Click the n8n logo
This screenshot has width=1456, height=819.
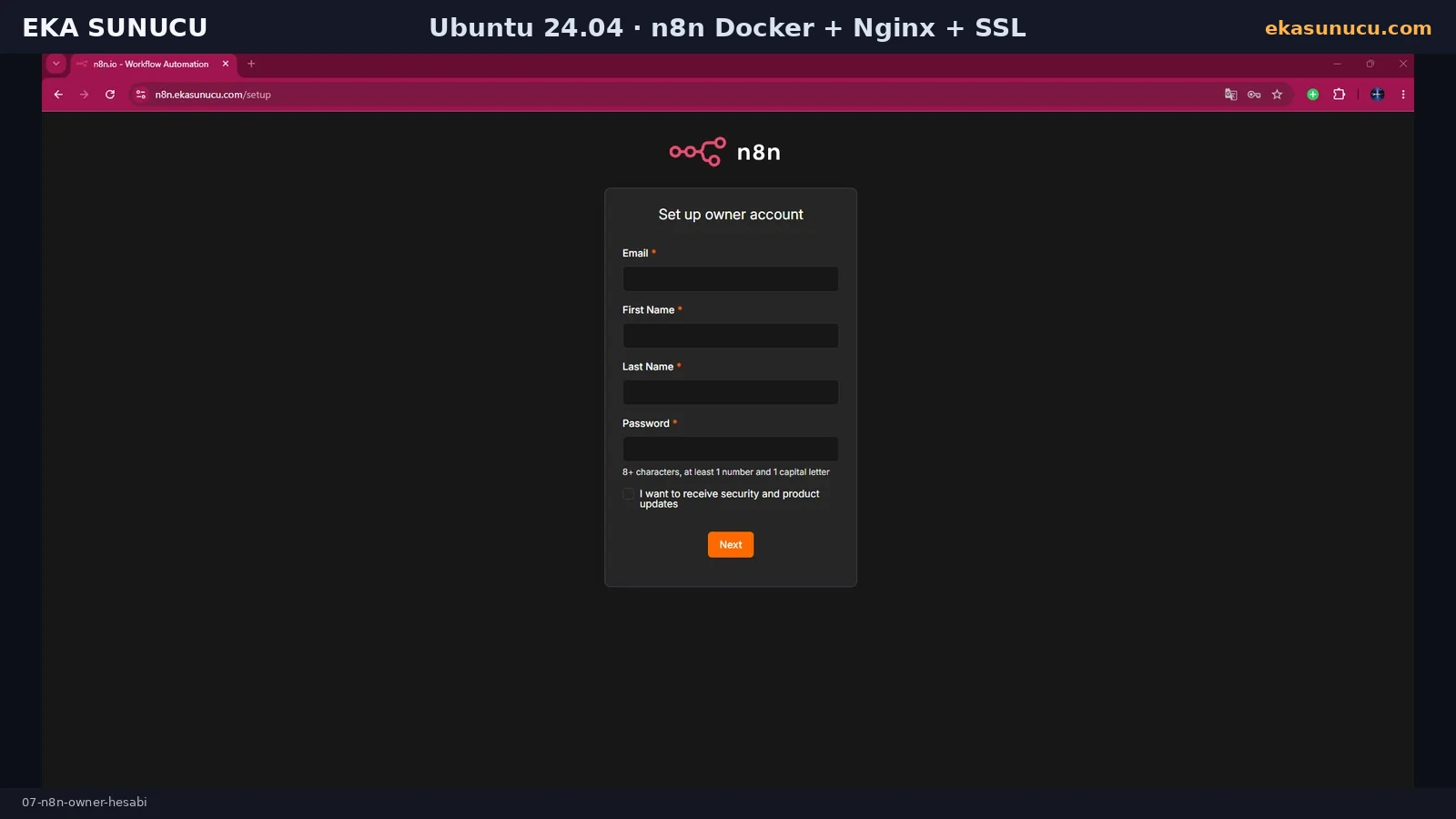click(725, 152)
